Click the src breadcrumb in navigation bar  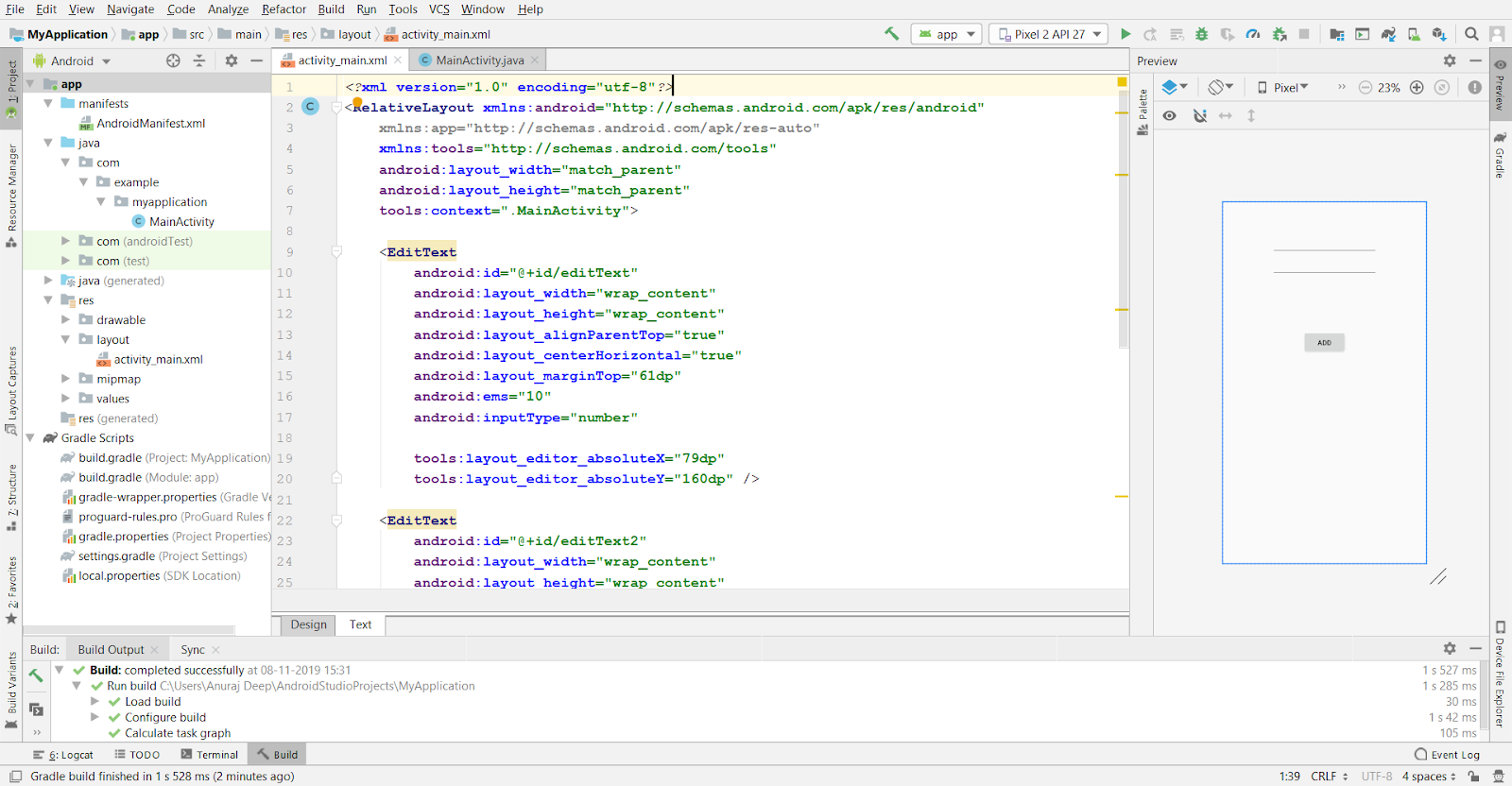(x=189, y=34)
